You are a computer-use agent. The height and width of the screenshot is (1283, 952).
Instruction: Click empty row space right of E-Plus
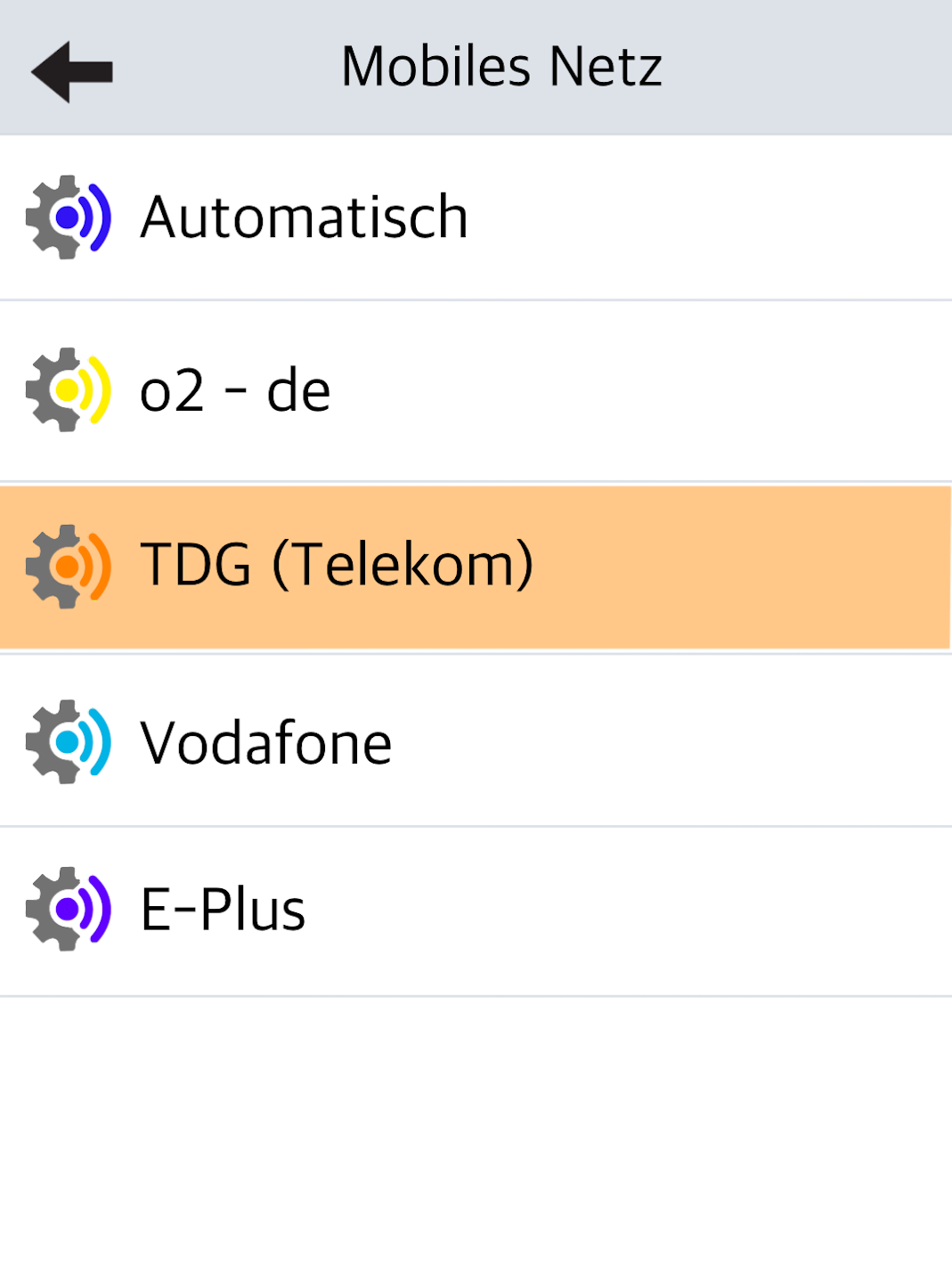click(x=623, y=910)
